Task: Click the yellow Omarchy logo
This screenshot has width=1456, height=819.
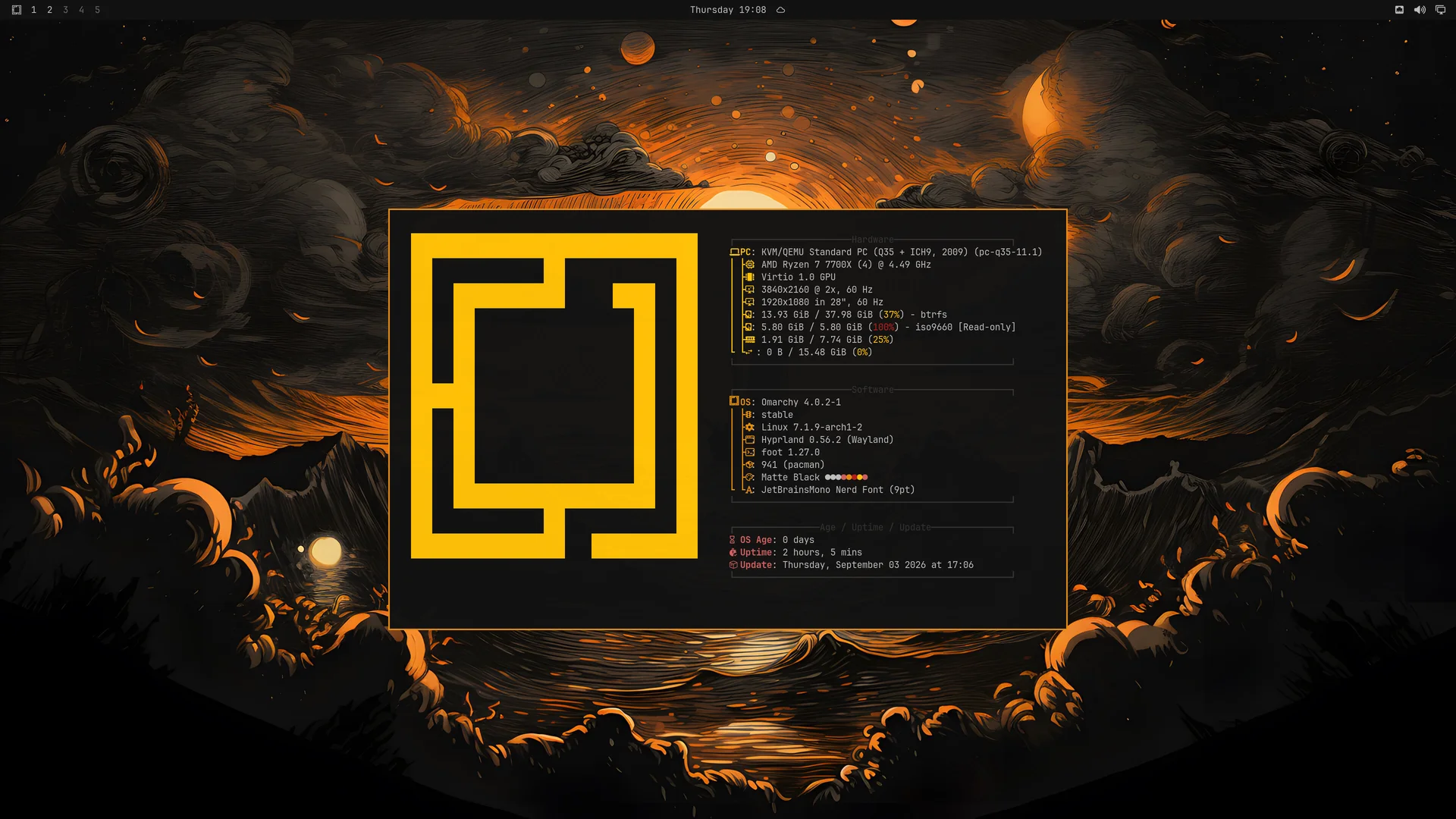Action: [x=554, y=396]
